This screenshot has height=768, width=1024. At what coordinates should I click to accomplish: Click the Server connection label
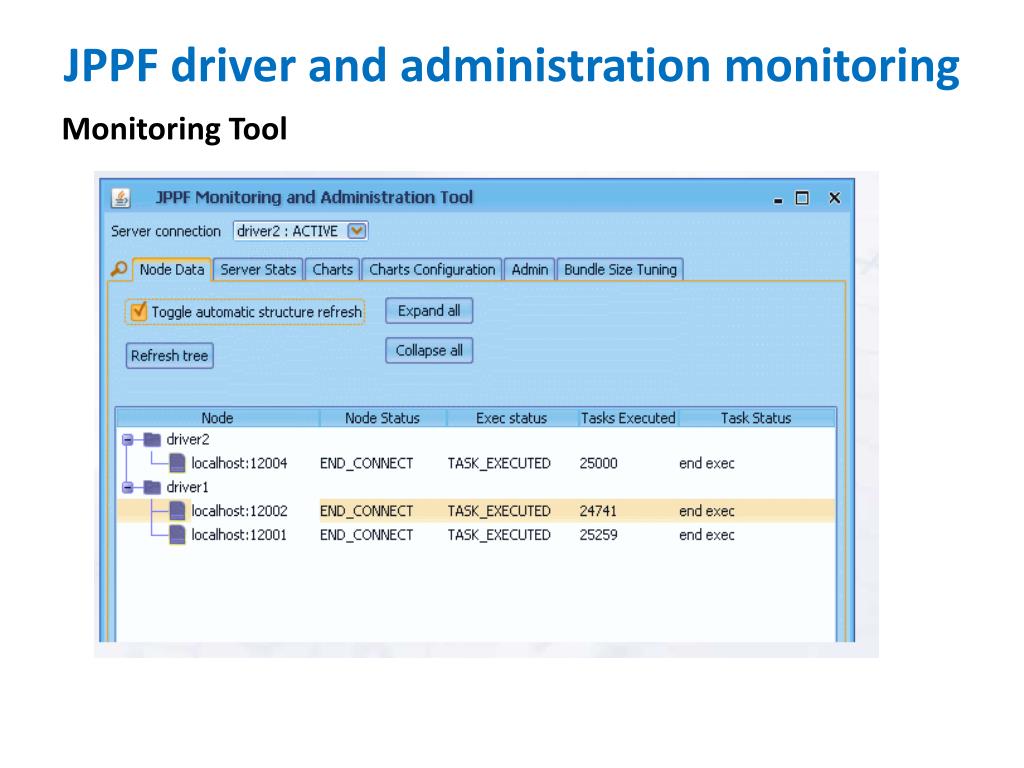pos(166,231)
